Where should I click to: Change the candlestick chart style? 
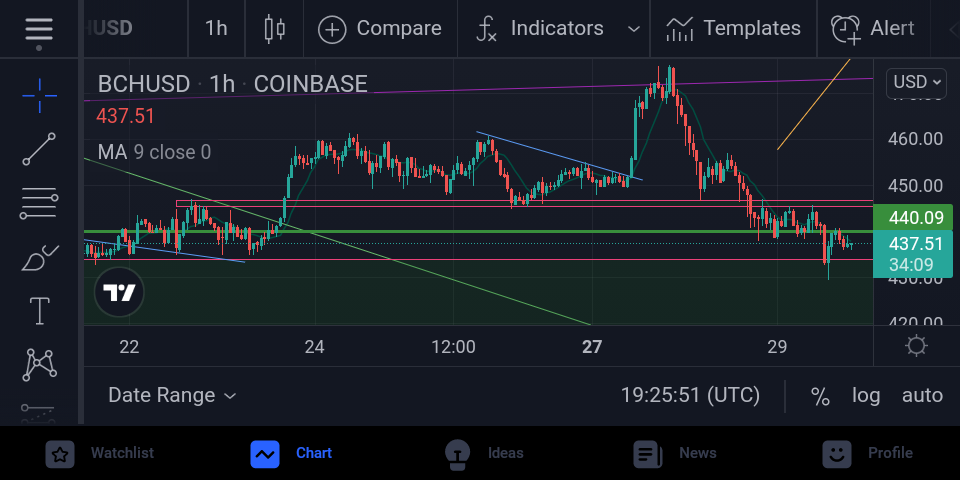click(x=275, y=29)
